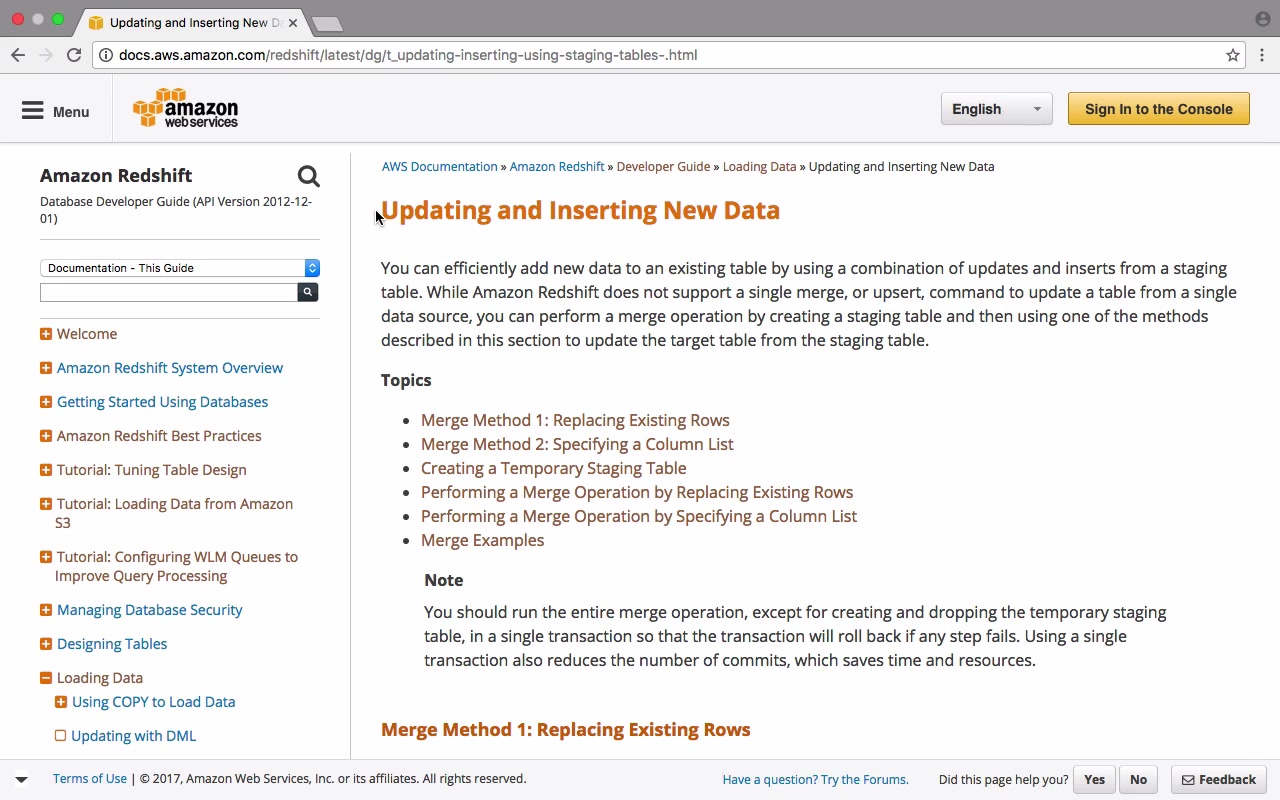Answer Yes to page helpfulness
The image size is (1280, 800).
coord(1095,780)
